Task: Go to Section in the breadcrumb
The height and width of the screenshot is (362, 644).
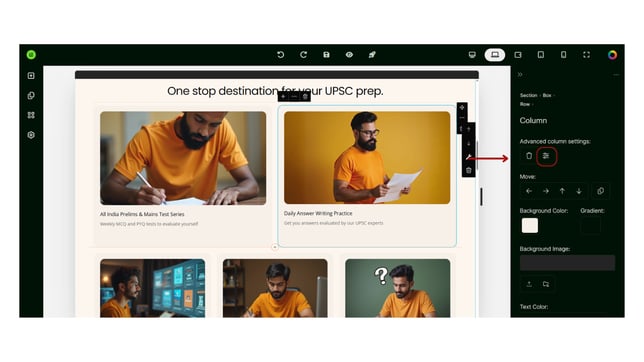Action: (x=528, y=95)
